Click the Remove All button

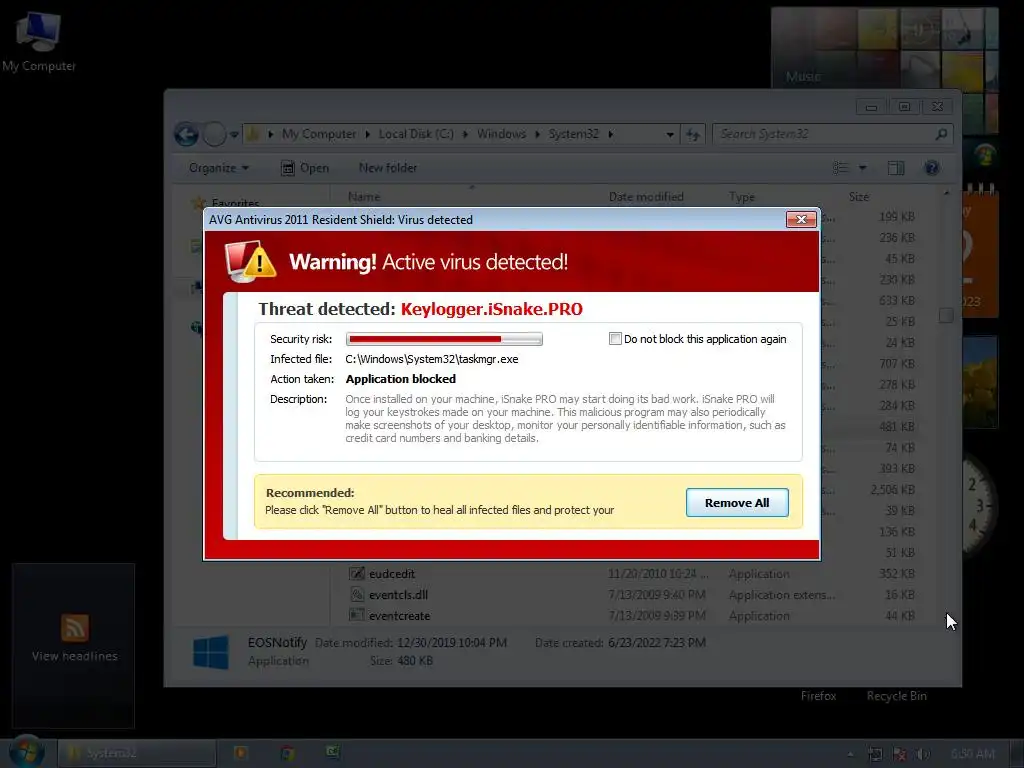coord(737,502)
